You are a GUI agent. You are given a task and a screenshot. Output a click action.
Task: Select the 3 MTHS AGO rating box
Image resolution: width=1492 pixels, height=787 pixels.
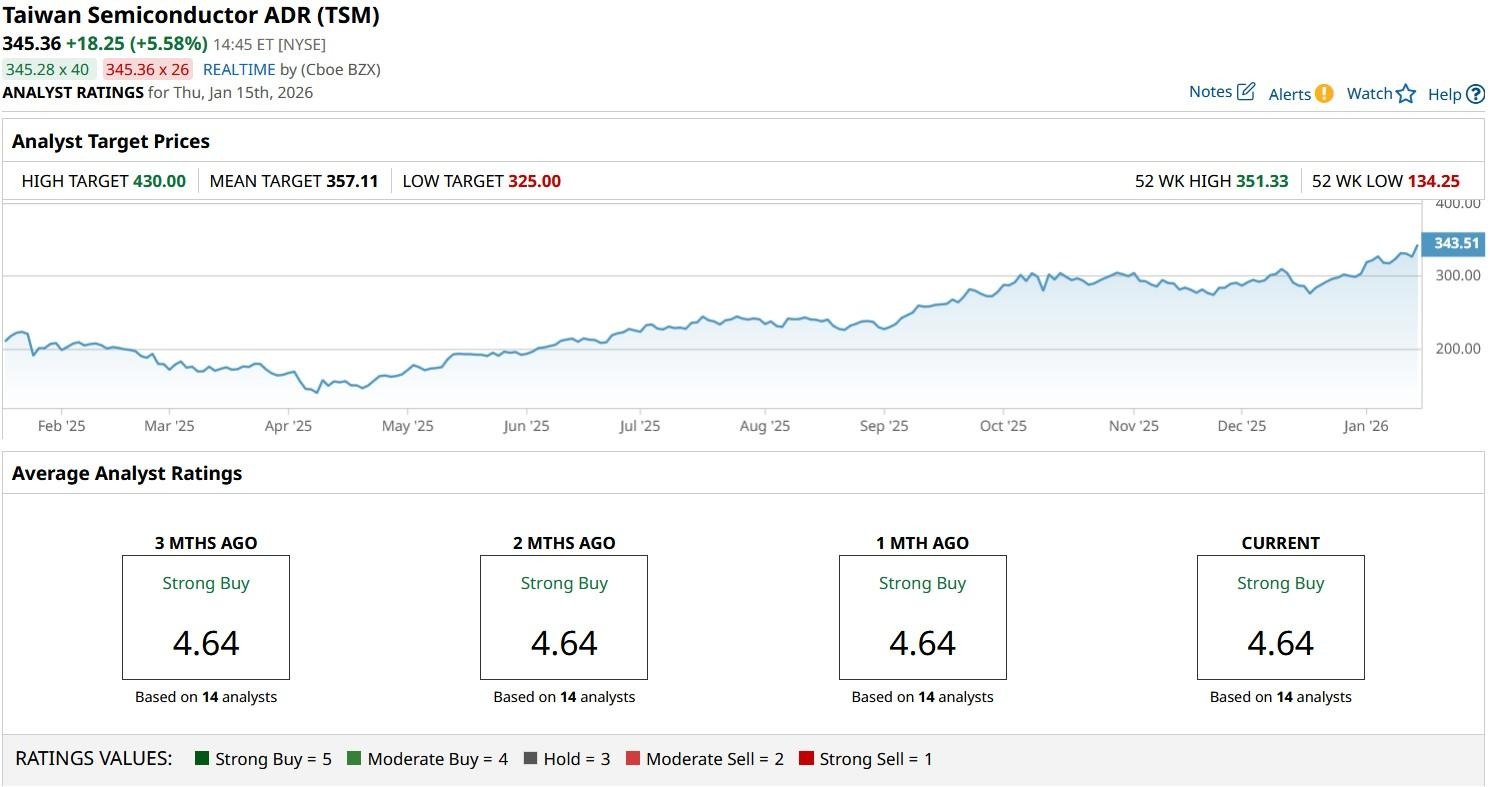pyautogui.click(x=206, y=618)
